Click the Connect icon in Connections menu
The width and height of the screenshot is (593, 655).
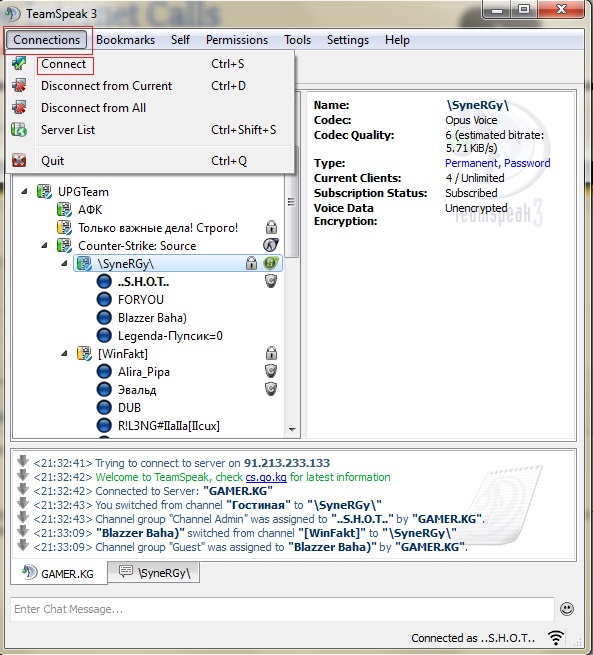click(19, 64)
